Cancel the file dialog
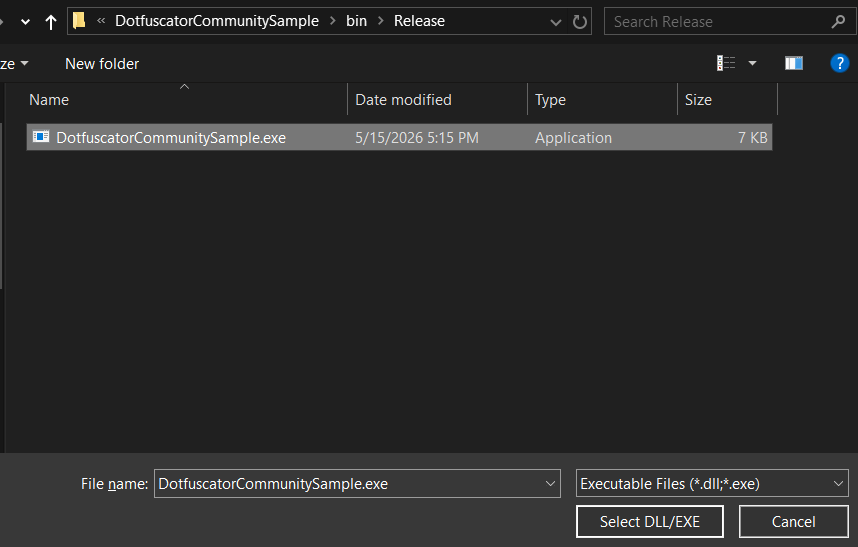The height and width of the screenshot is (547, 858). tap(793, 521)
